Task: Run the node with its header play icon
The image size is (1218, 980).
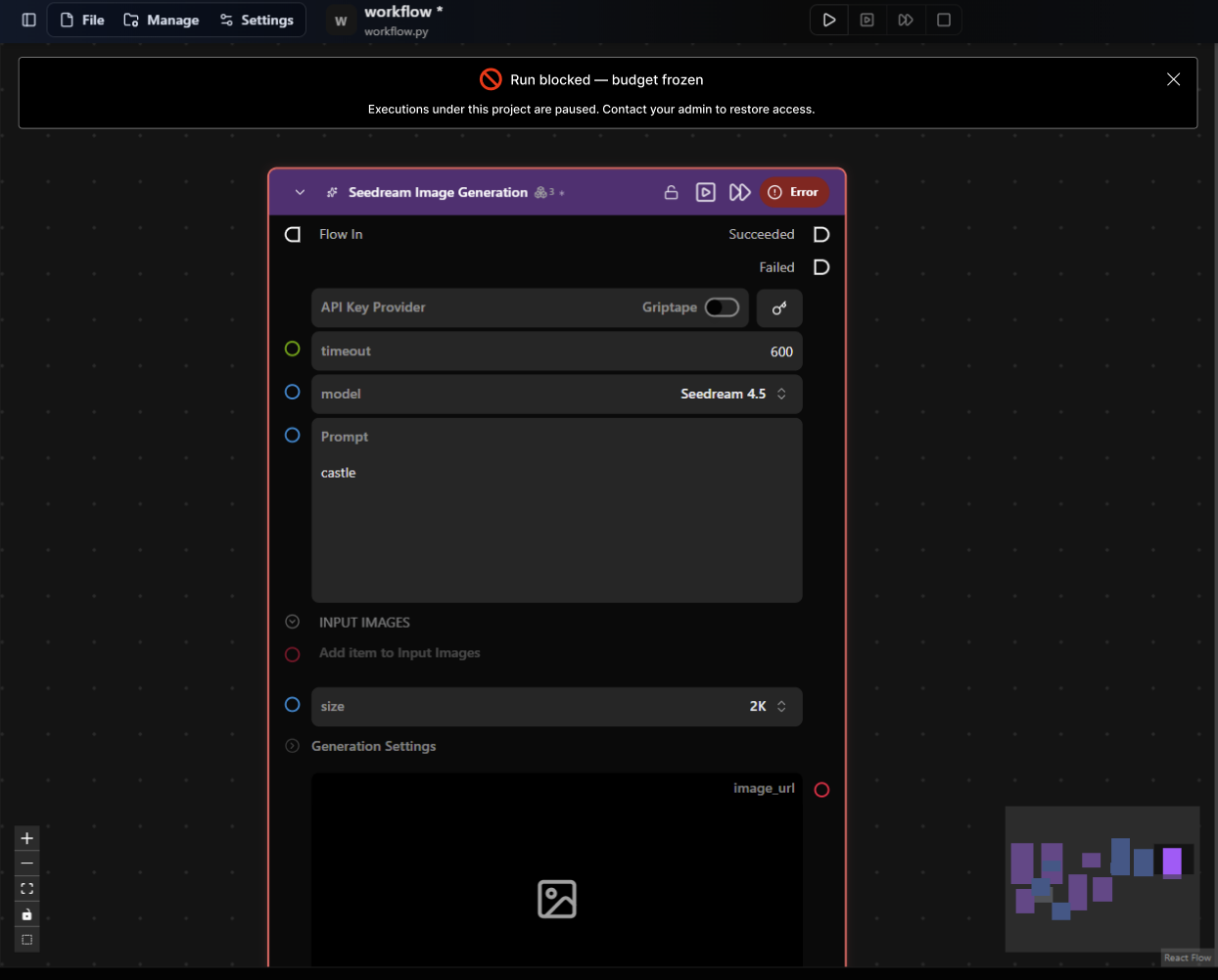Action: 706,192
